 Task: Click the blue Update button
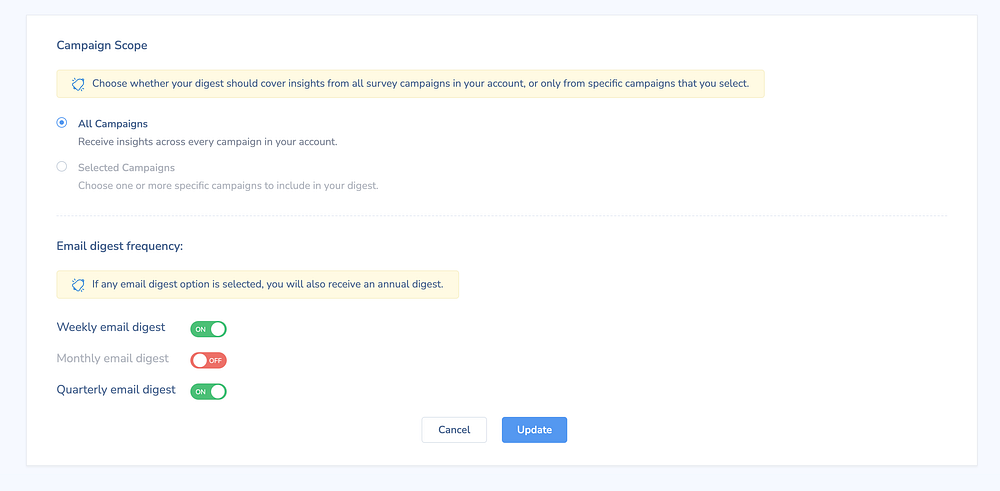(534, 430)
